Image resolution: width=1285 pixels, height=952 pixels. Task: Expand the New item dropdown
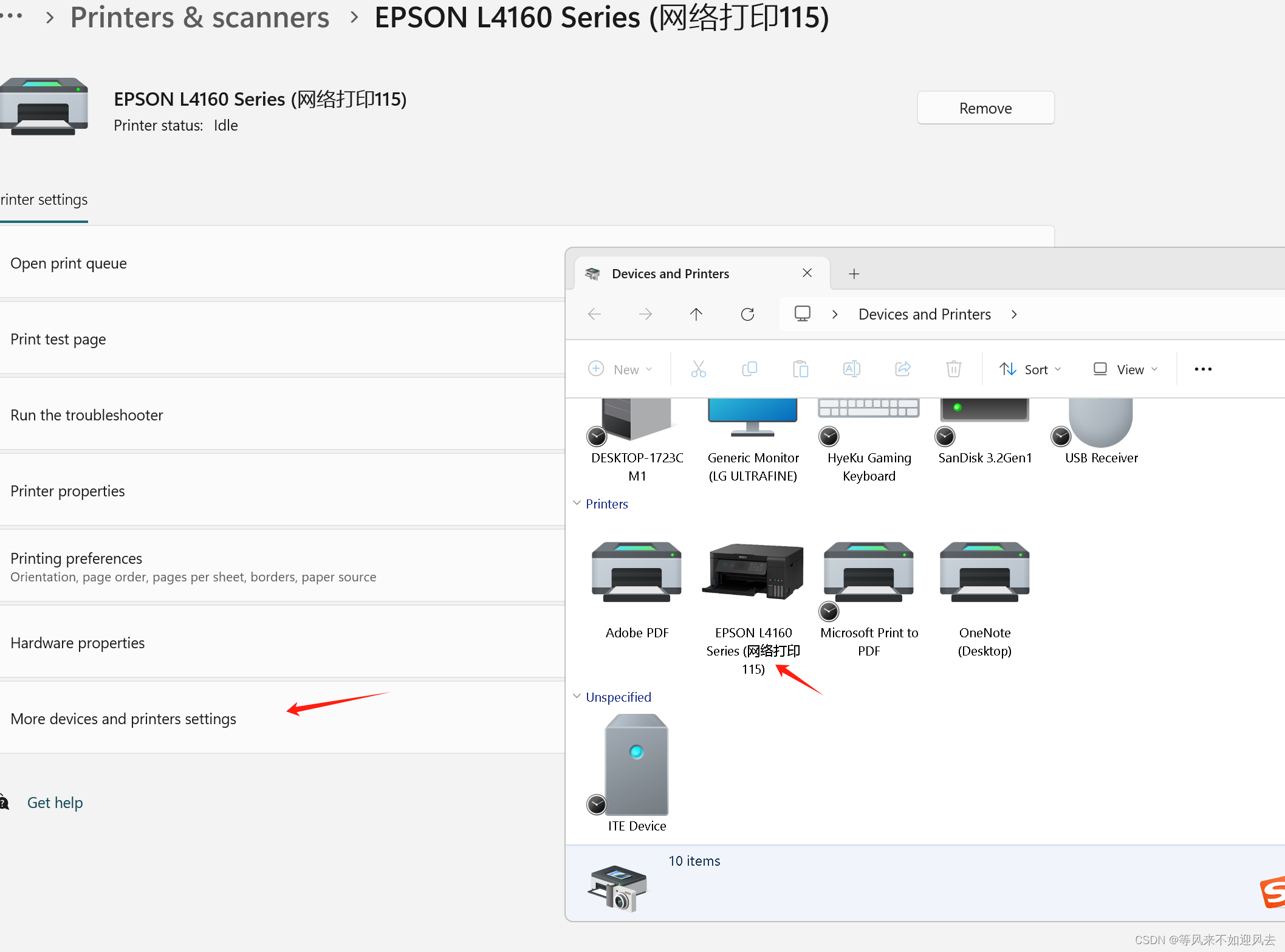tap(621, 369)
